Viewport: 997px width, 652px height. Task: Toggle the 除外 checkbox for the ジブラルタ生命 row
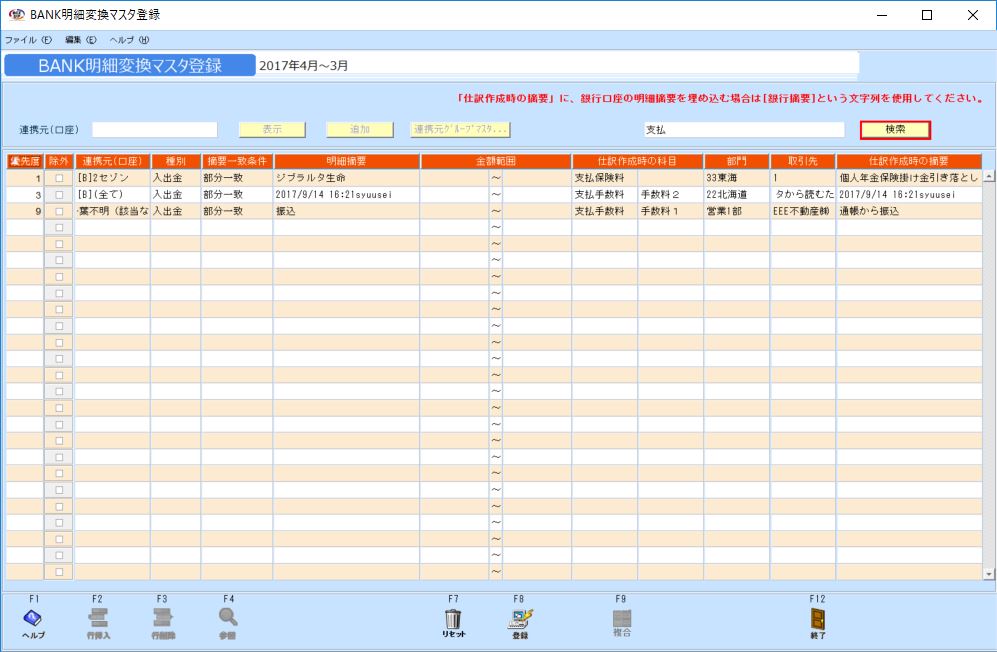coord(59,178)
